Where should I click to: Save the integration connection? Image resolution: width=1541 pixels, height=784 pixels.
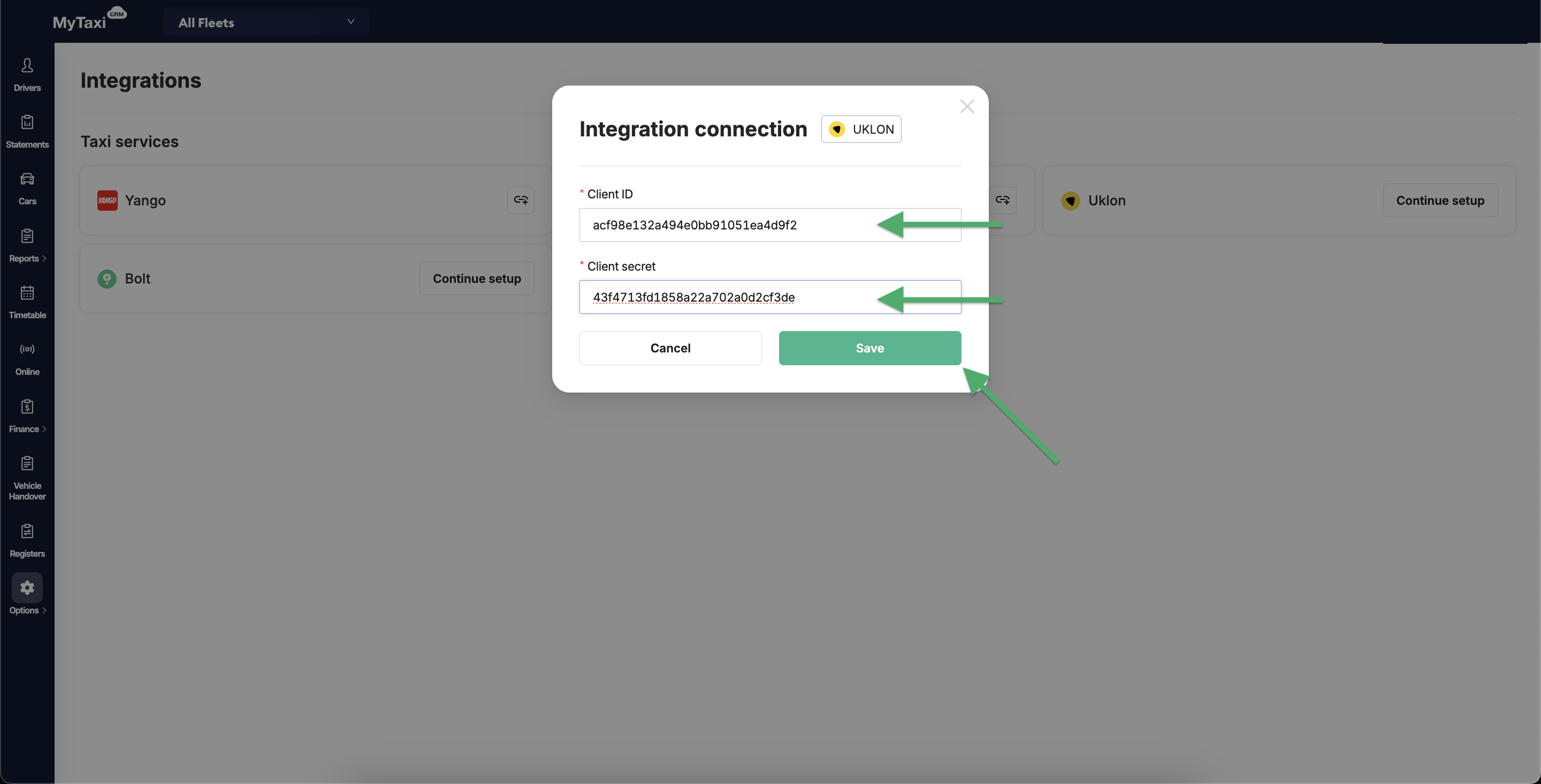tap(870, 348)
